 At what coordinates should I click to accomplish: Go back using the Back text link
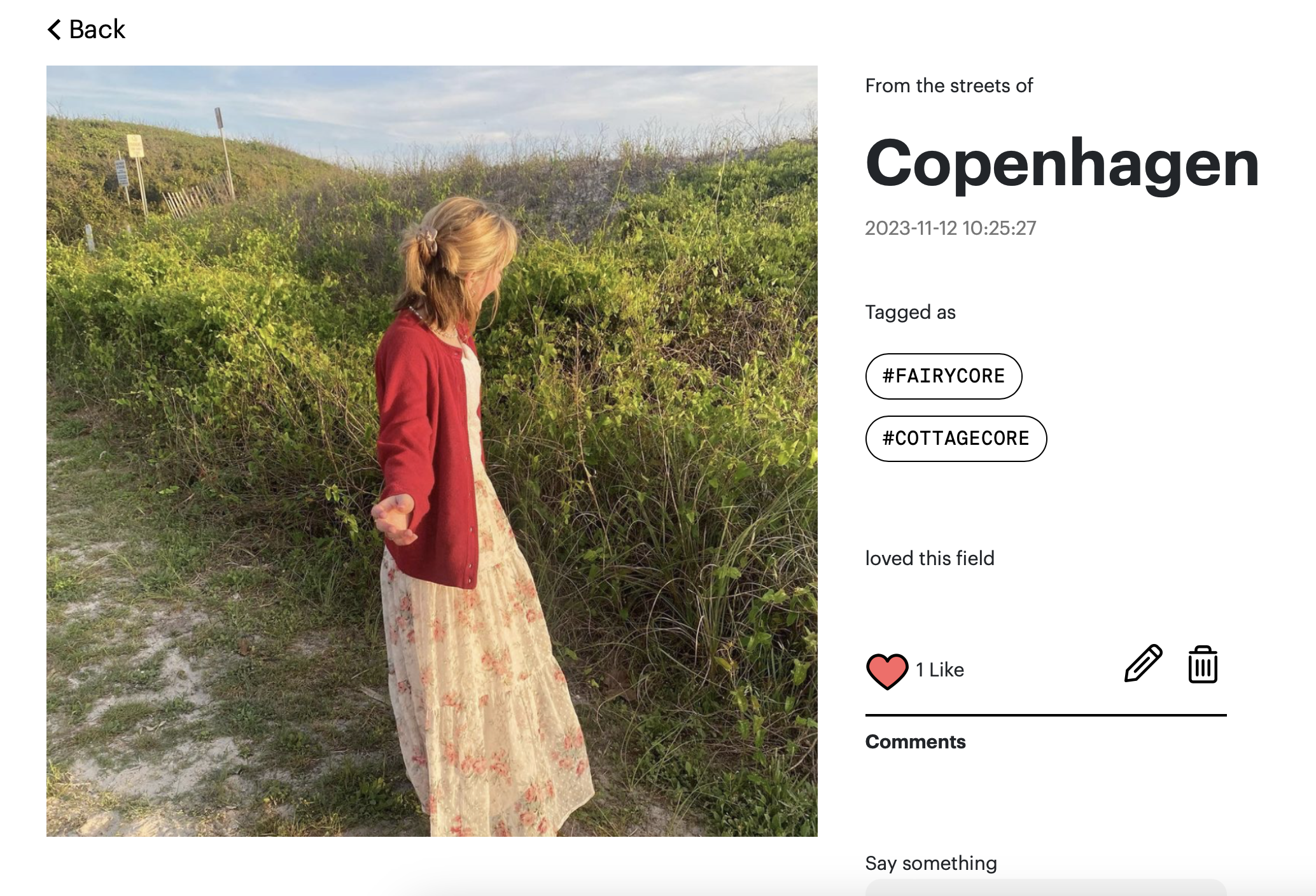97,29
